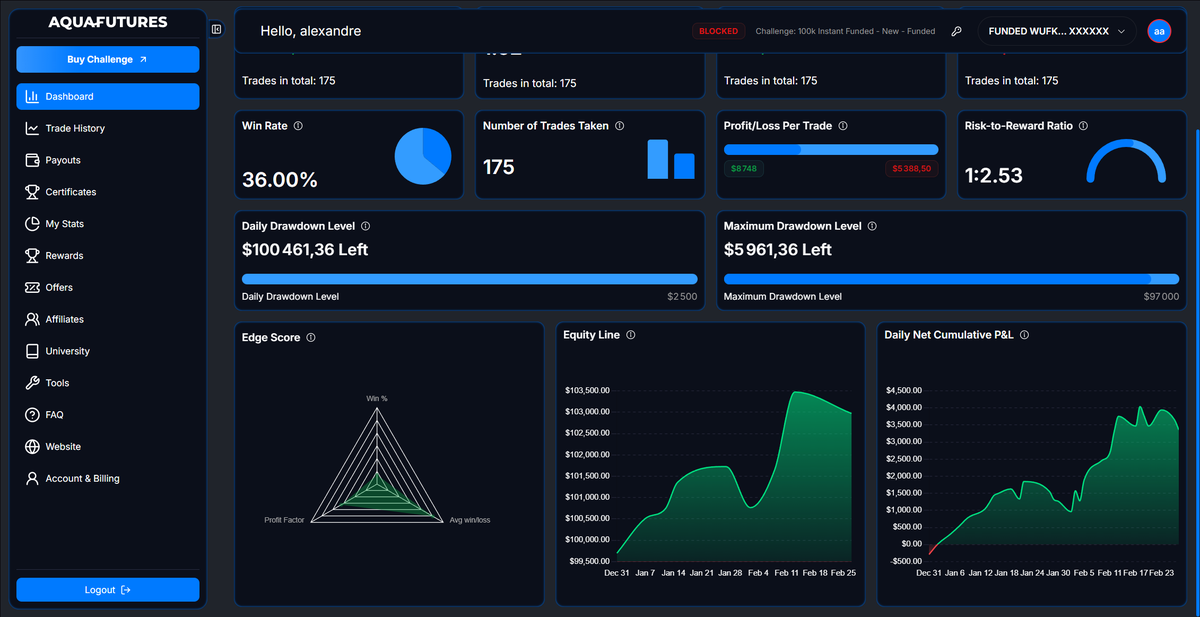The height and width of the screenshot is (617, 1200).
Task: Visit Website link in sidebar
Action: point(108,447)
